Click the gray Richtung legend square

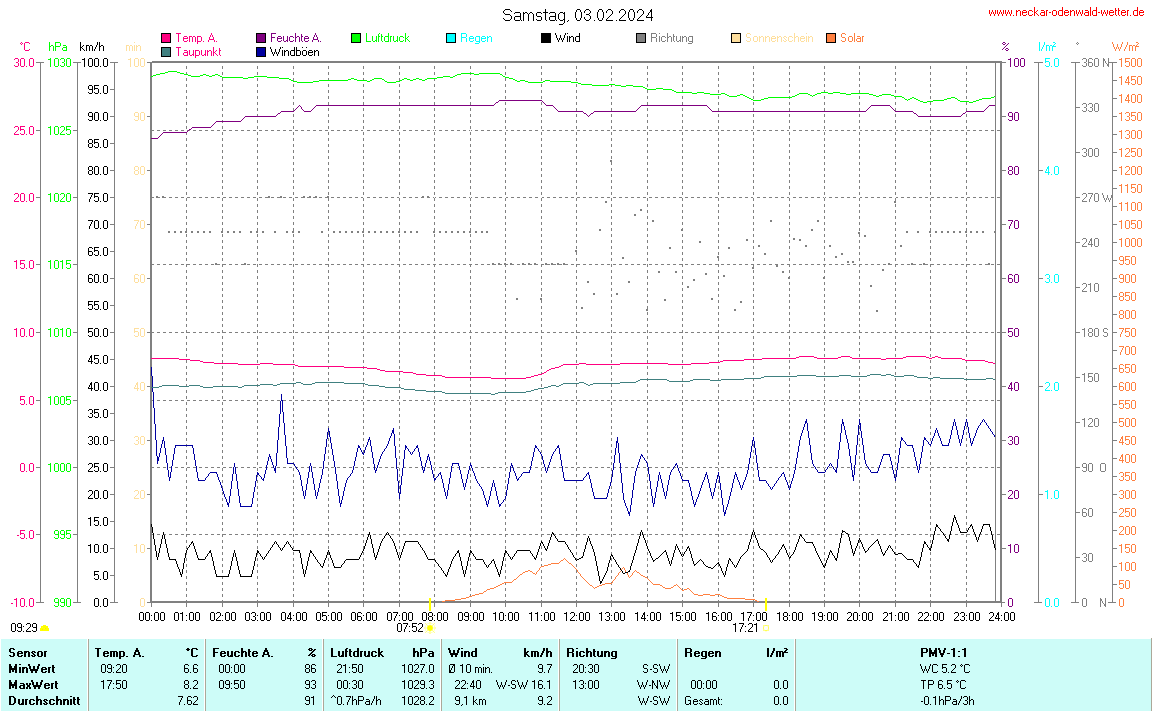pyautogui.click(x=640, y=38)
